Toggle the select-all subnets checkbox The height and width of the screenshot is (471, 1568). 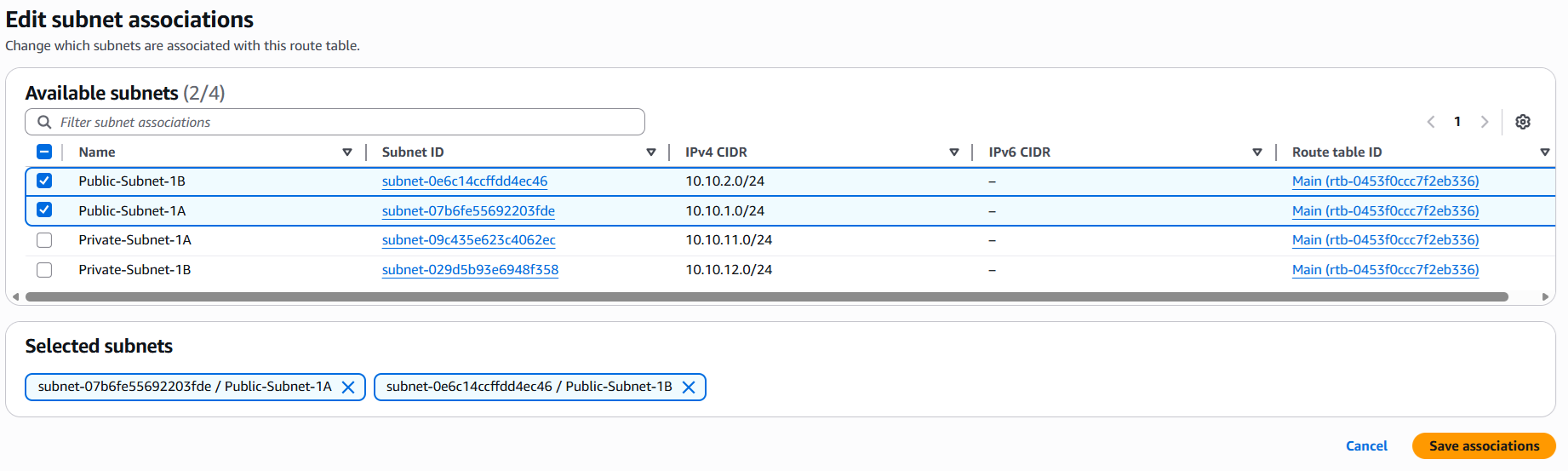click(44, 152)
